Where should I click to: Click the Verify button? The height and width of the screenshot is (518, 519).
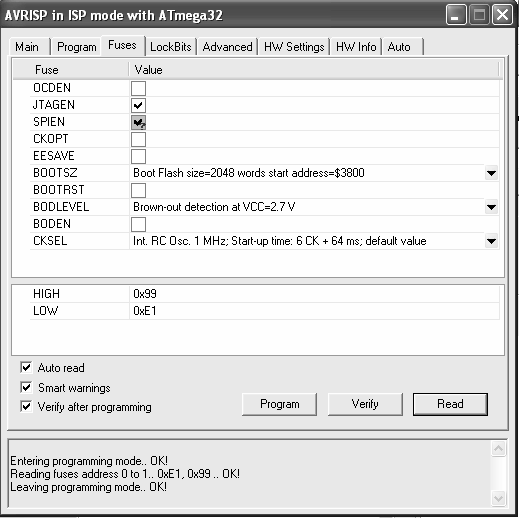coord(365,404)
